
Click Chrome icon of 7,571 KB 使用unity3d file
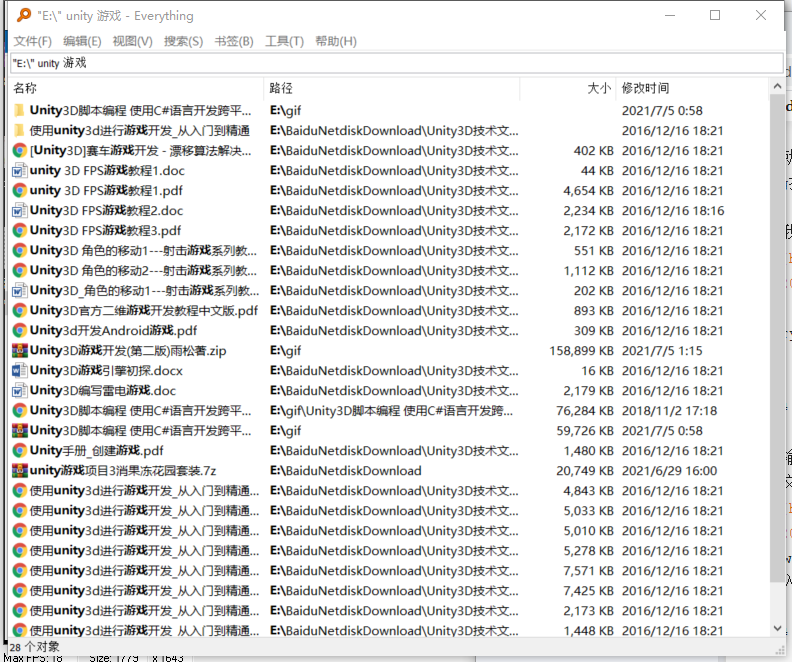pyautogui.click(x=19, y=571)
